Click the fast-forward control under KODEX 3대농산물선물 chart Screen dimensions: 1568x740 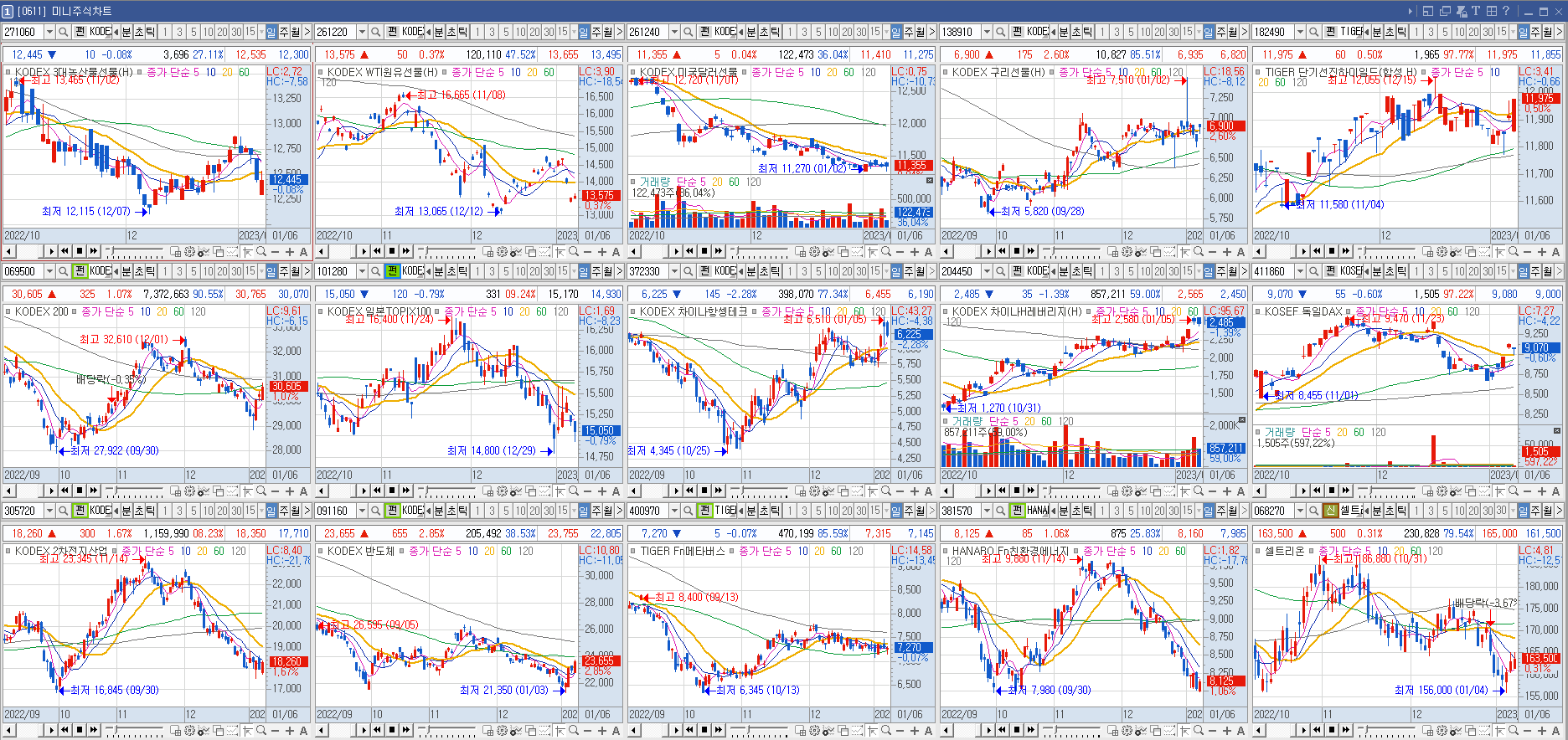click(x=93, y=251)
